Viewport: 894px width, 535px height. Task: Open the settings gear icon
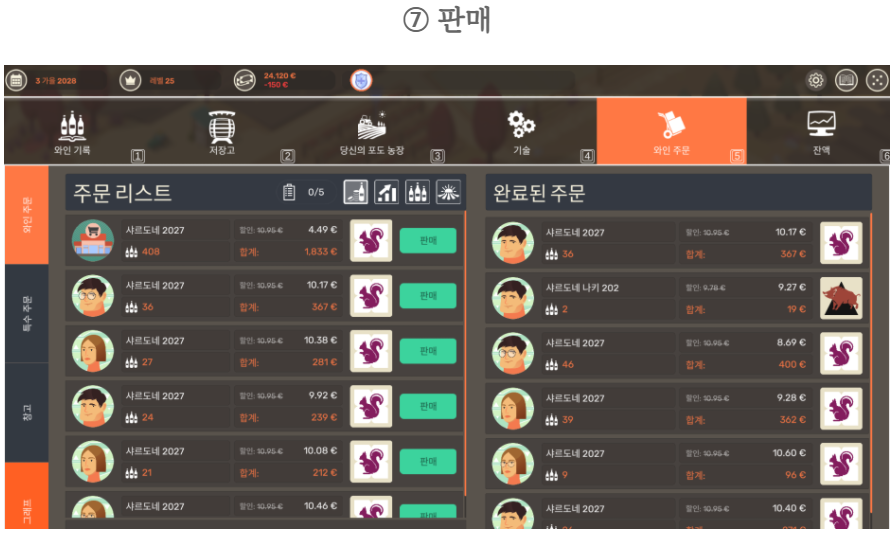click(816, 80)
